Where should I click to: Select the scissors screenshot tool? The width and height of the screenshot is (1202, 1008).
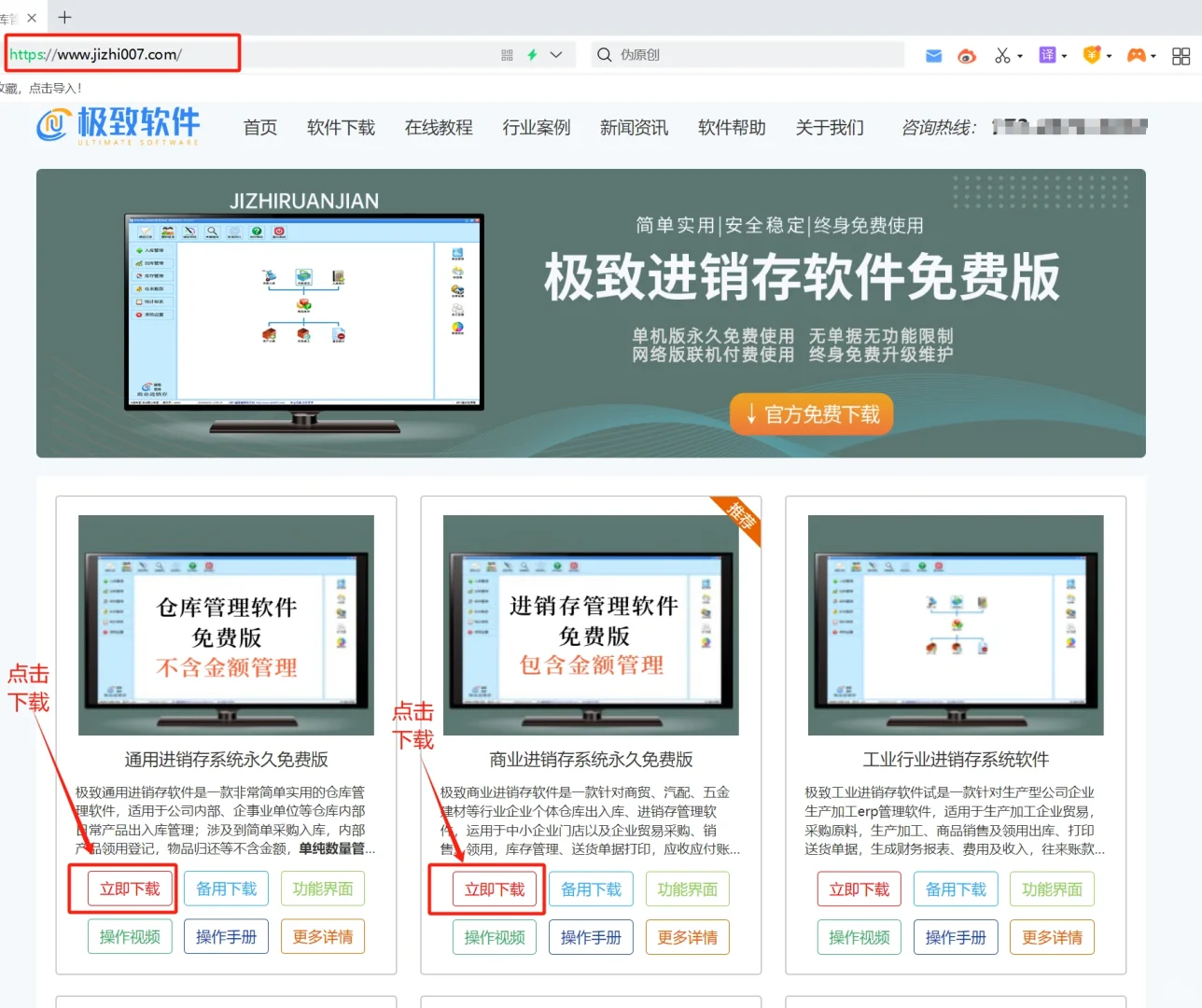(x=1002, y=55)
